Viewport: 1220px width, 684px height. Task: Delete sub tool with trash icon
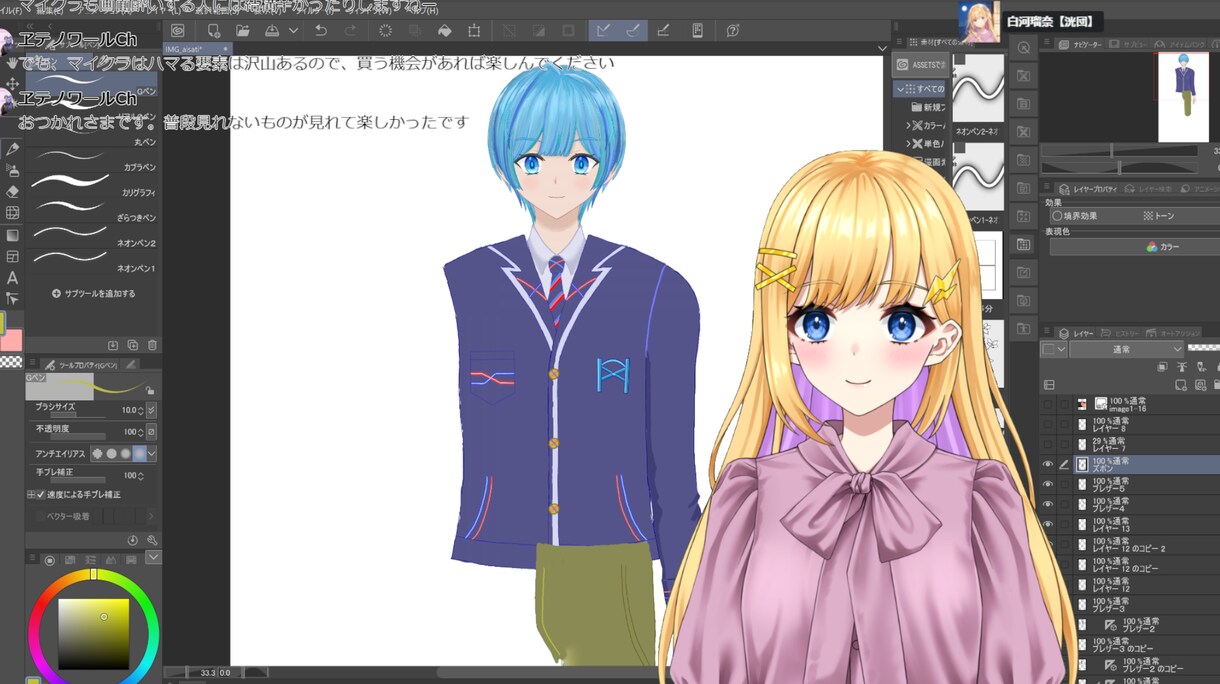pos(152,345)
